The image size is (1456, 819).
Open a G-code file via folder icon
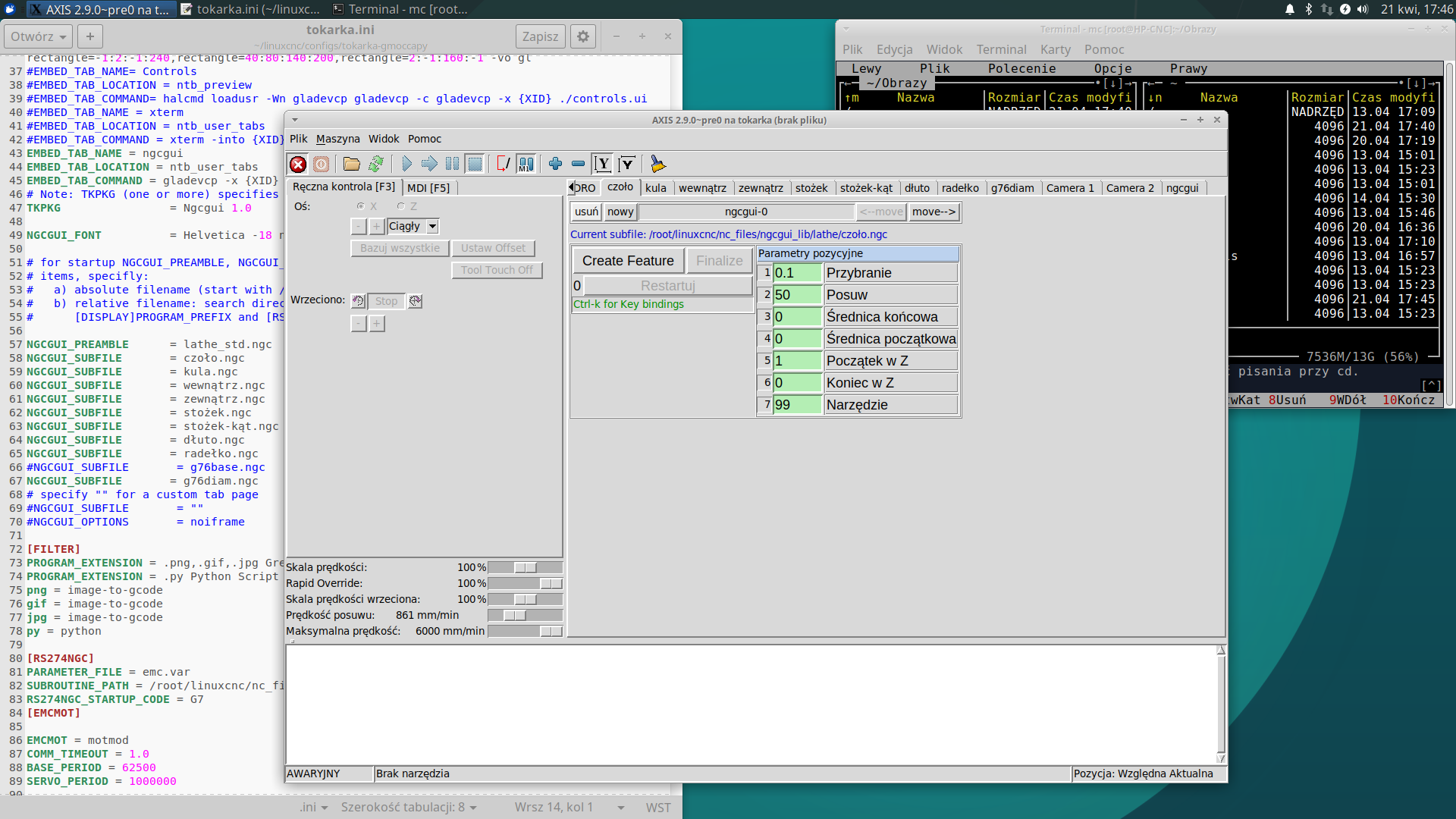coord(351,164)
